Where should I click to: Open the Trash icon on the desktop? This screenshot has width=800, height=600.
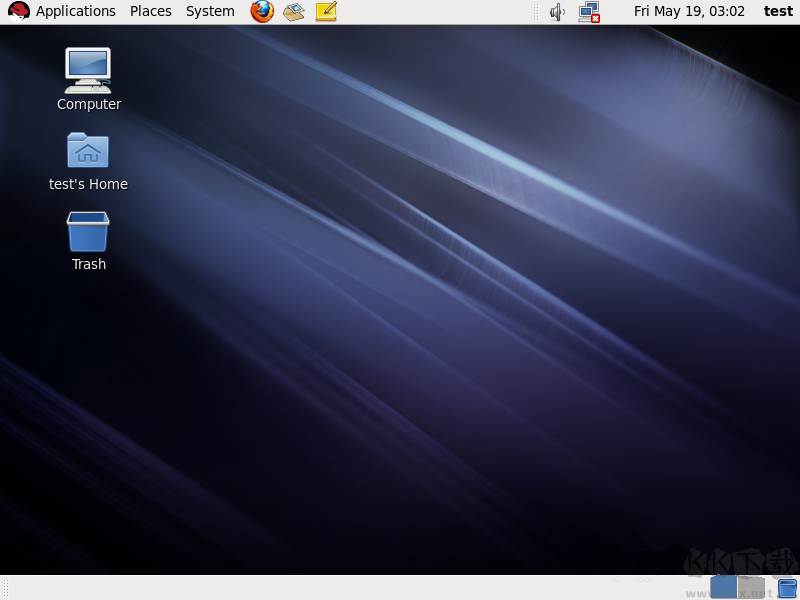tap(88, 232)
